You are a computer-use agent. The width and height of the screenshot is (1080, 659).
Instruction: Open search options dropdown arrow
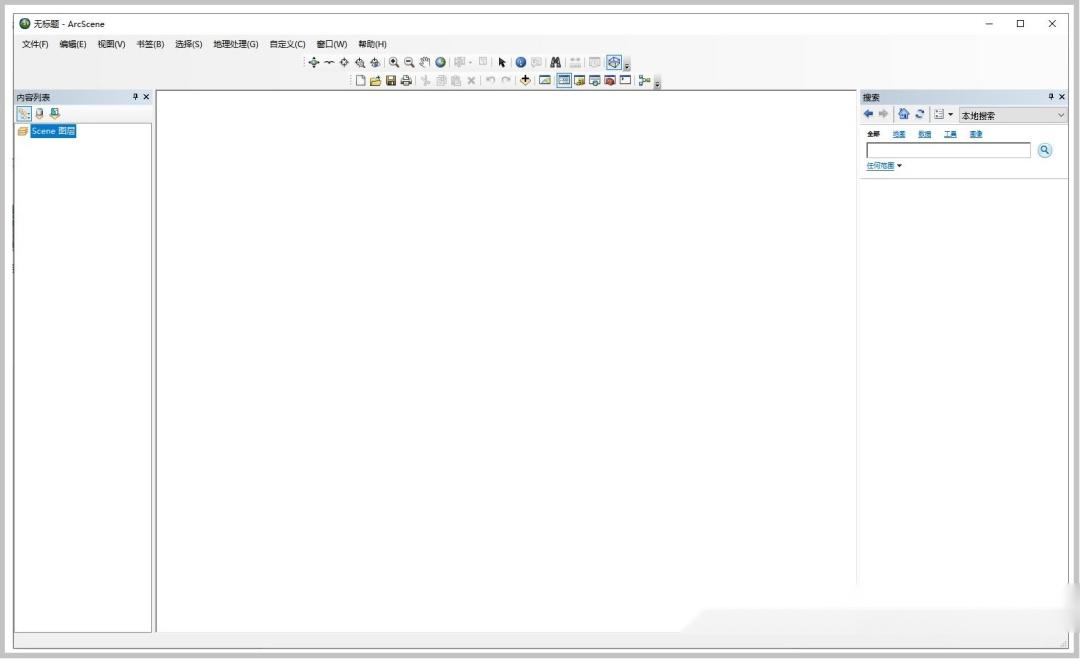[950, 114]
